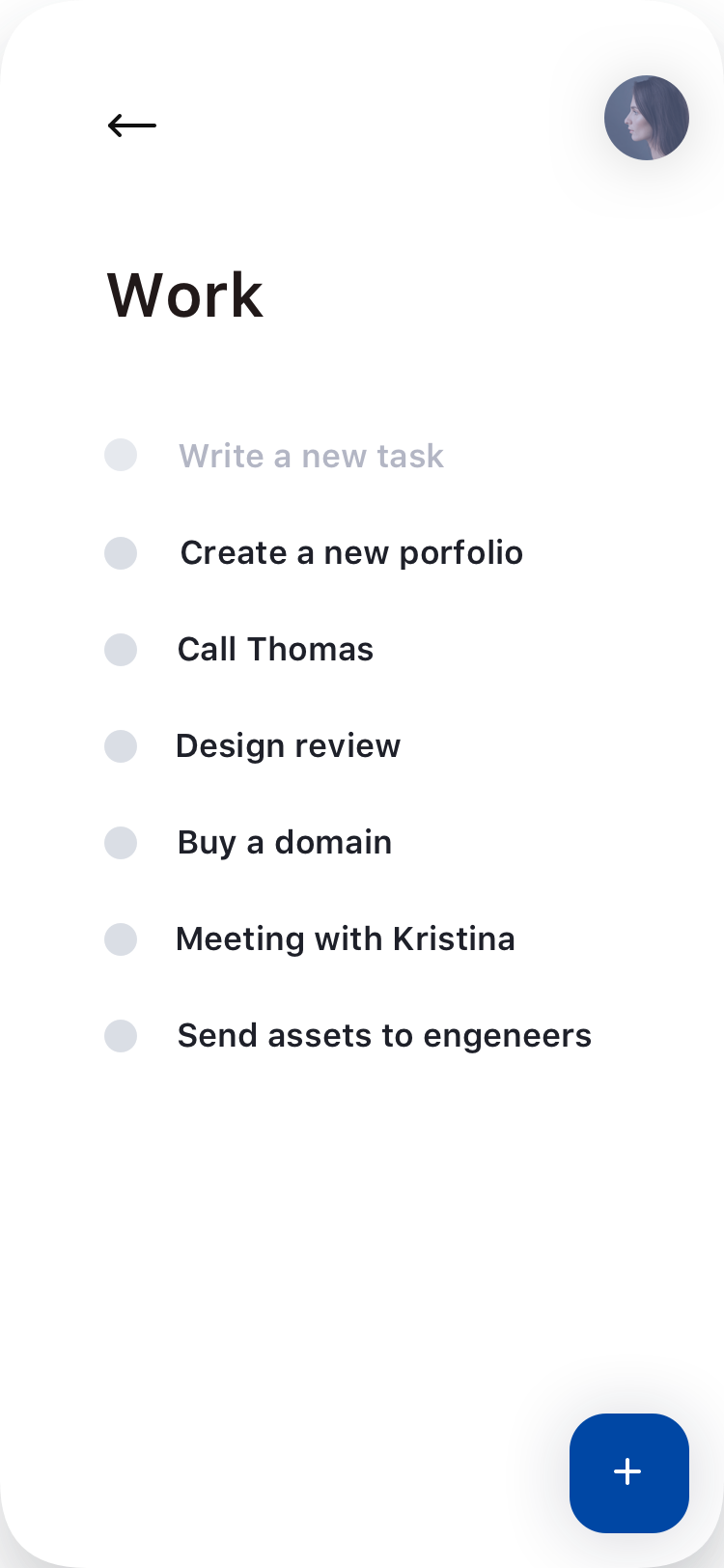Screen dimensions: 724x1568
Task: Tick the Design review circle
Action: (121, 746)
